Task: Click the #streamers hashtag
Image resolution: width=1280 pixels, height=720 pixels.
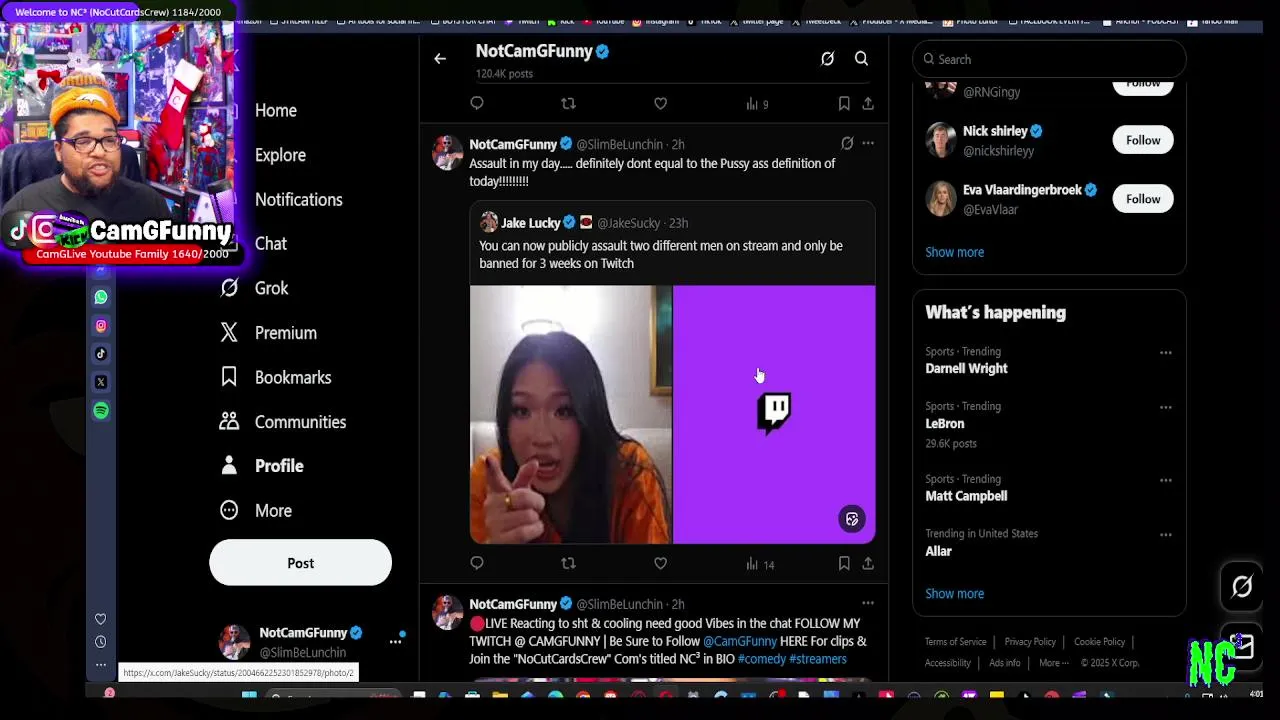Action: 818,660
